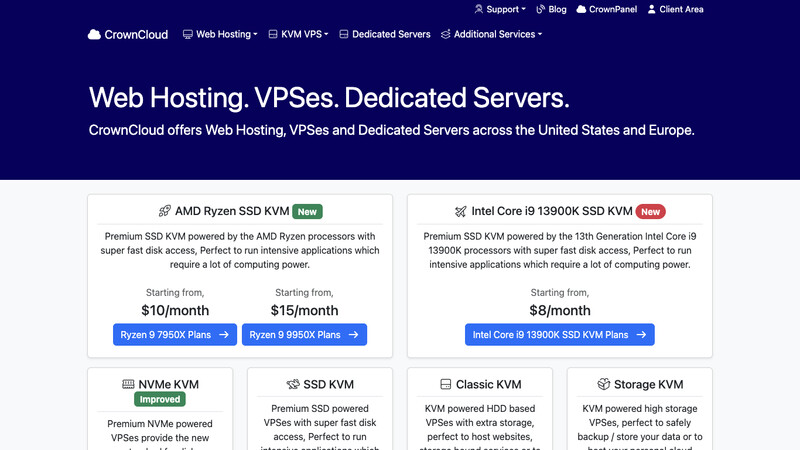Click the Client Area person icon

tap(652, 9)
